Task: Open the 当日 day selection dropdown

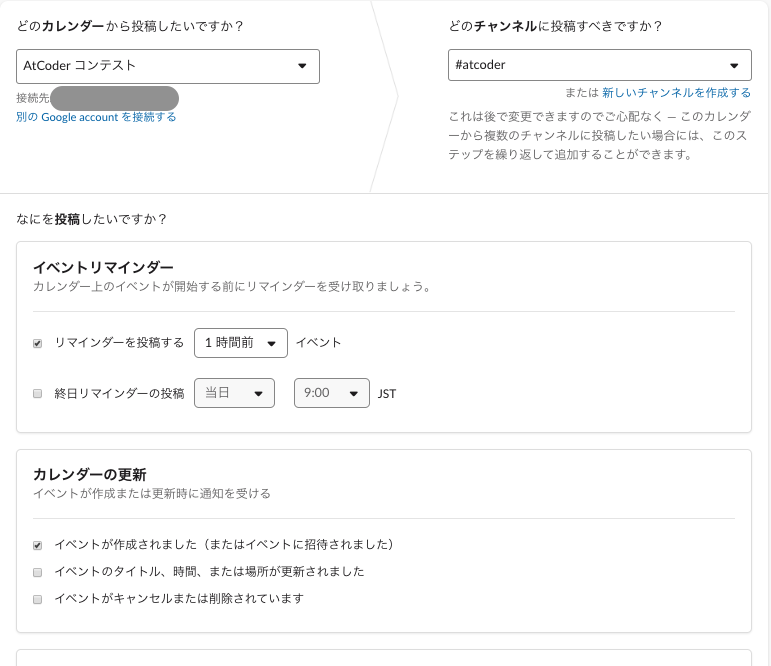Action: click(x=234, y=393)
